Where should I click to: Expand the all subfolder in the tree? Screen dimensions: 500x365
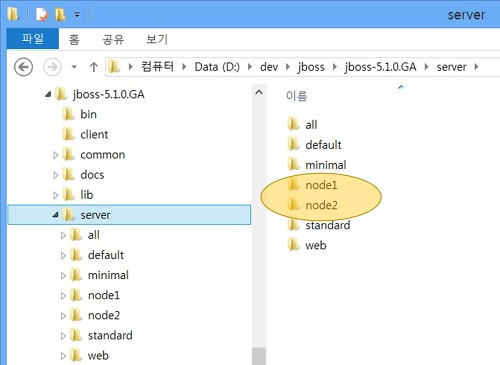coord(63,235)
